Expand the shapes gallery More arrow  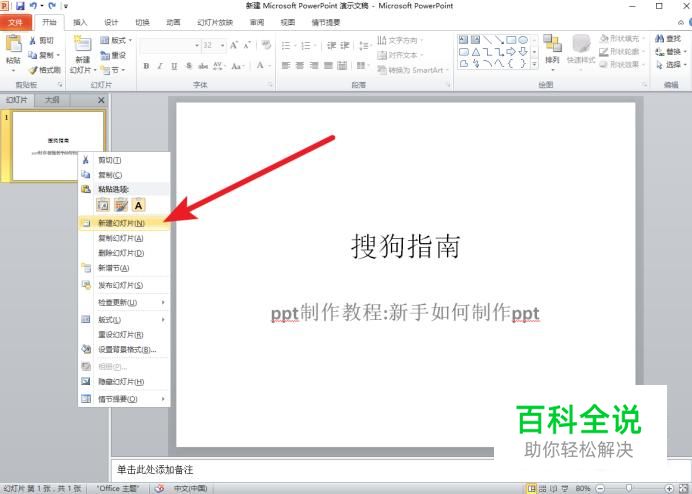click(x=534, y=64)
